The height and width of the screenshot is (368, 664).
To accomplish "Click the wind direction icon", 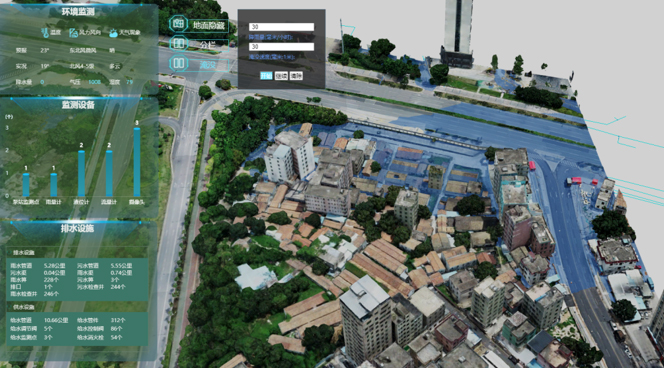I will [x=73, y=33].
